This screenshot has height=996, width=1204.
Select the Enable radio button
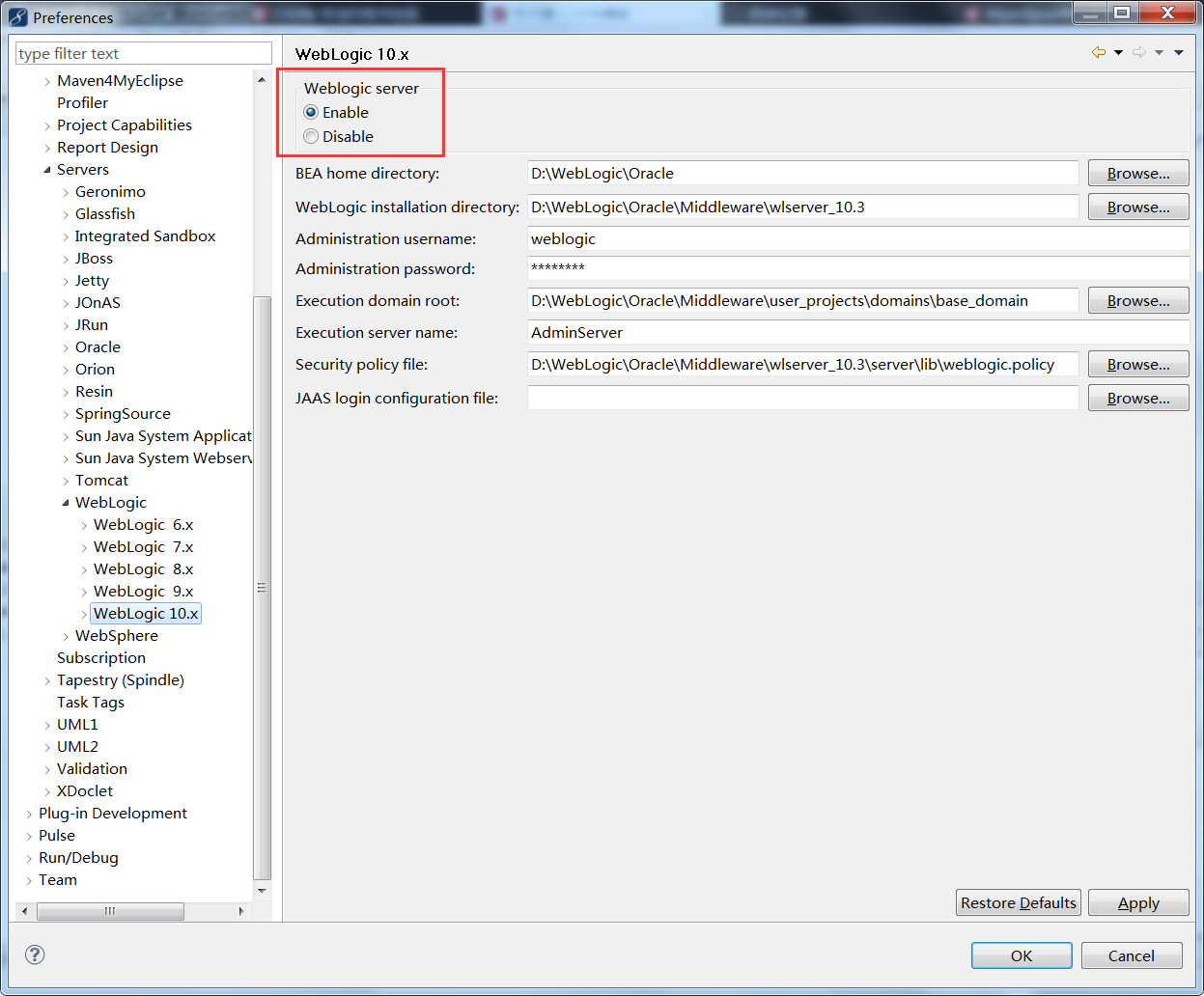tap(311, 113)
